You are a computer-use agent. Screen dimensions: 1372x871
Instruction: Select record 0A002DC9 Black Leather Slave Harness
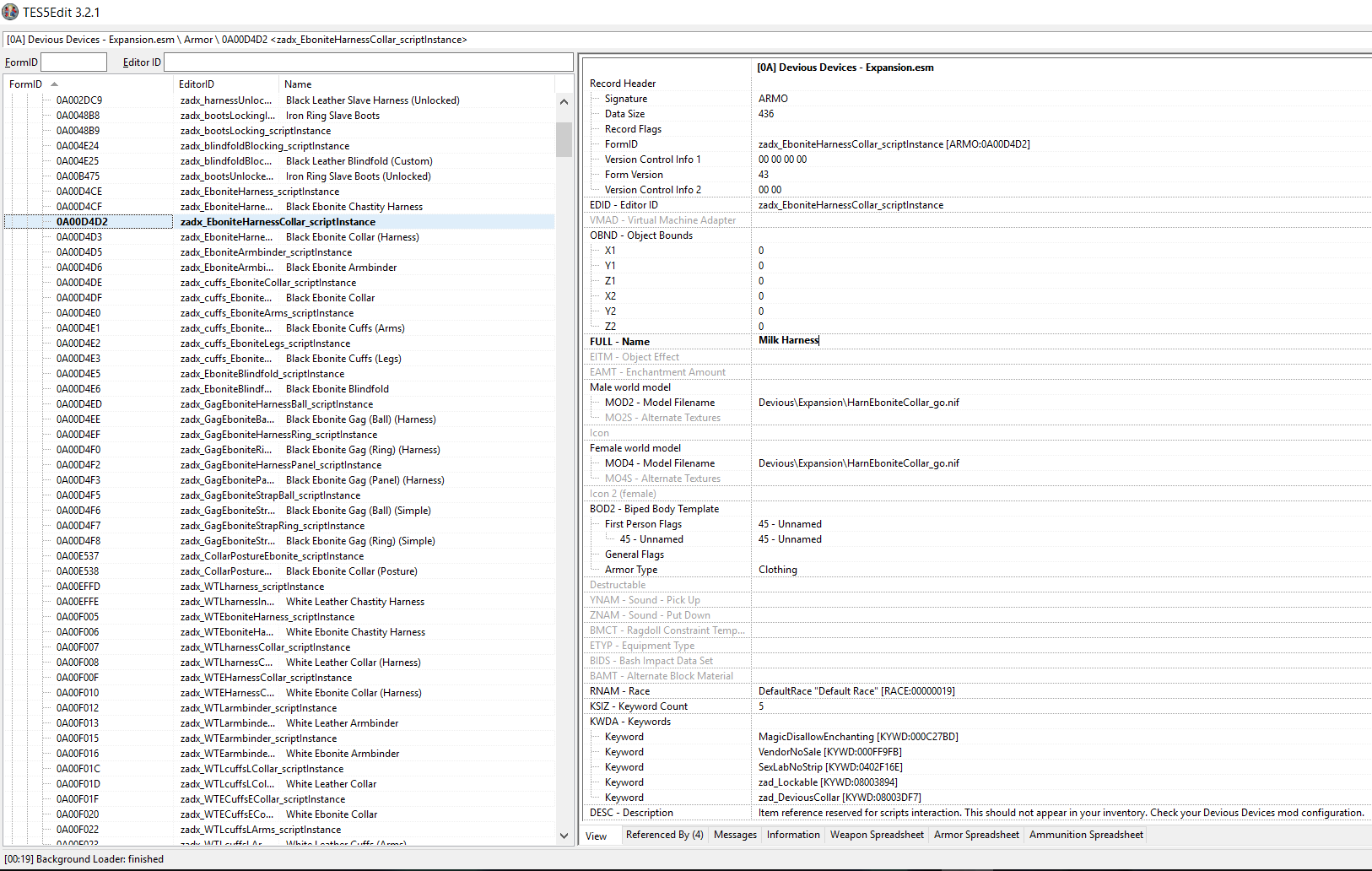[279, 100]
